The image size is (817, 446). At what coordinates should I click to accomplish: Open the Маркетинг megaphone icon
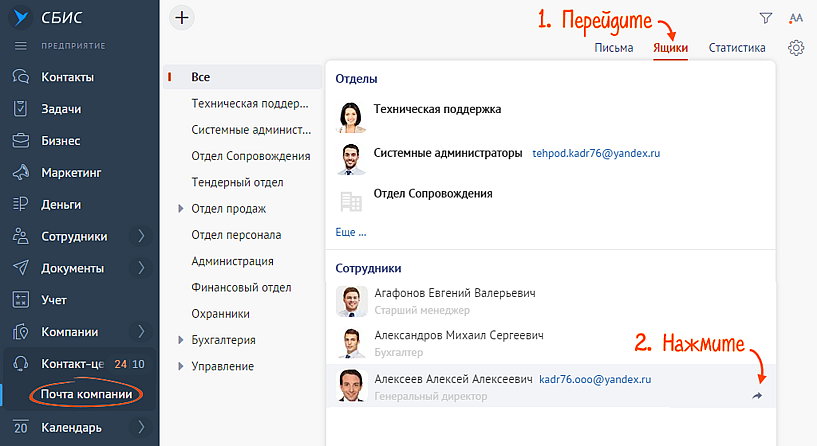coord(20,173)
